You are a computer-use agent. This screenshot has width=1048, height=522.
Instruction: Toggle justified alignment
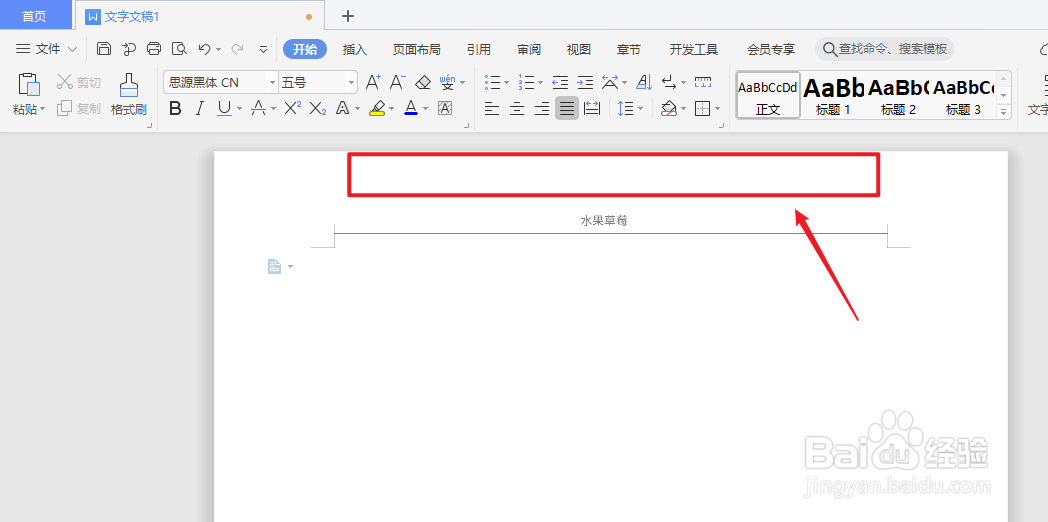pos(567,108)
